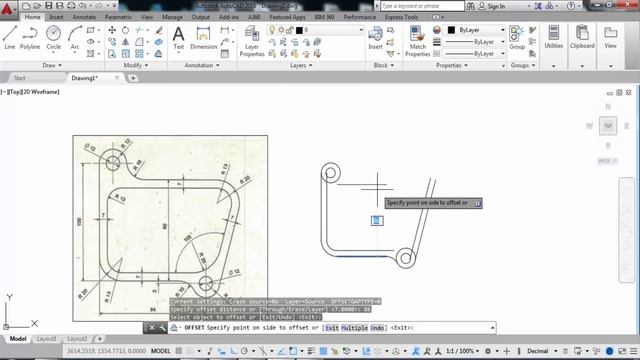Click the Rotate tool icon
640x360 pixels.
(125, 30)
